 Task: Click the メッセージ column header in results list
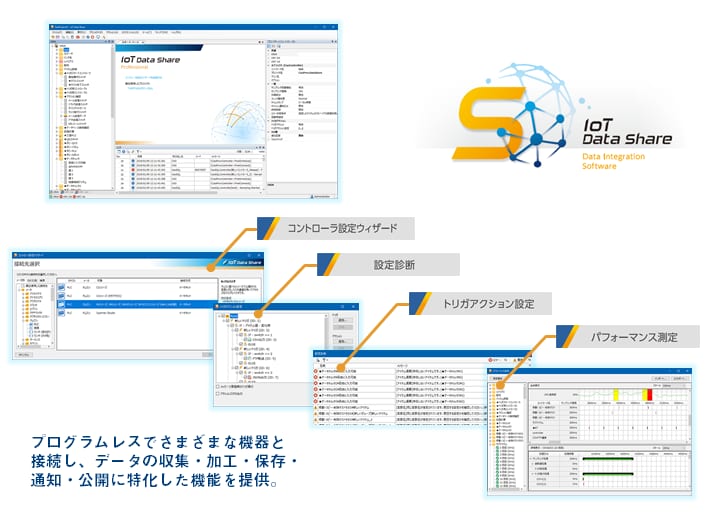402,366
